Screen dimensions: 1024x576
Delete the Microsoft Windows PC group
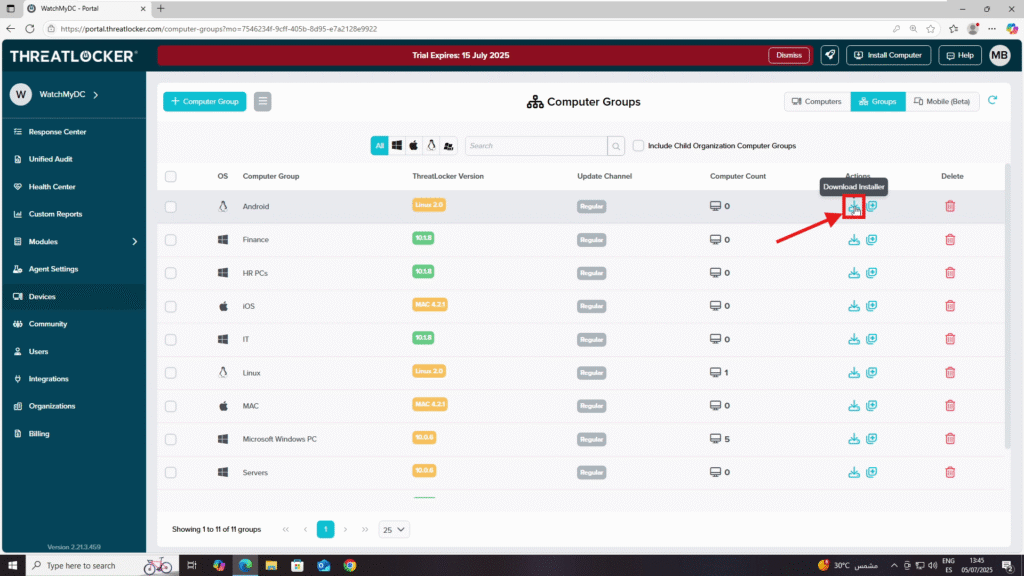click(x=950, y=439)
